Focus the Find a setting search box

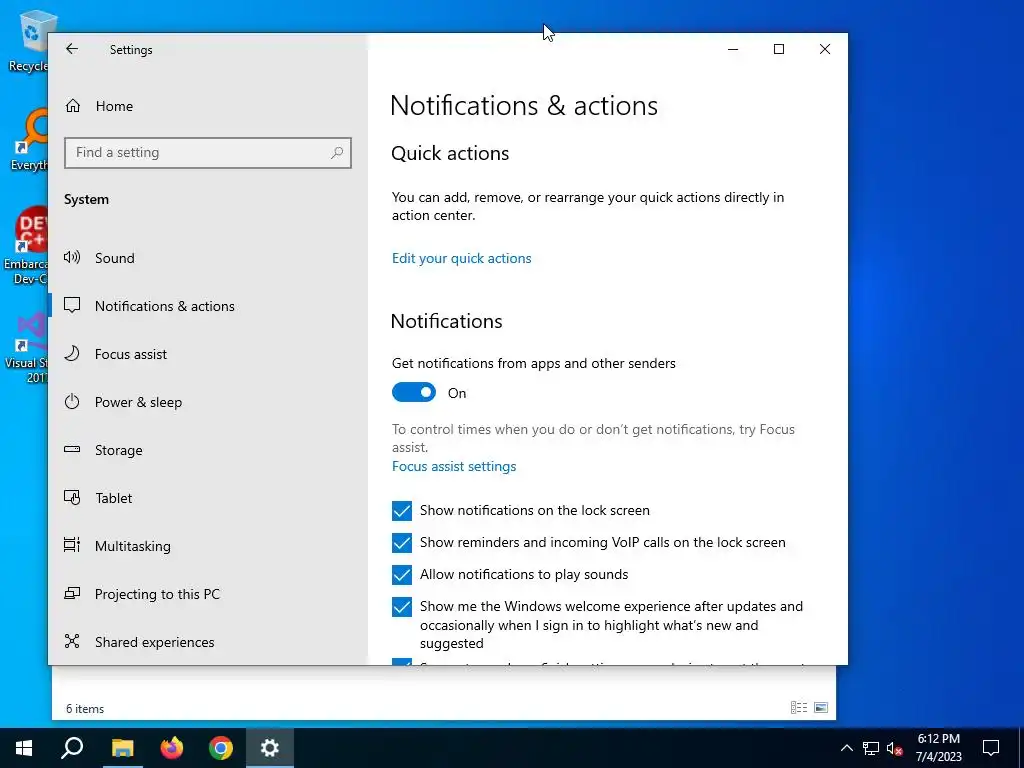pos(208,153)
